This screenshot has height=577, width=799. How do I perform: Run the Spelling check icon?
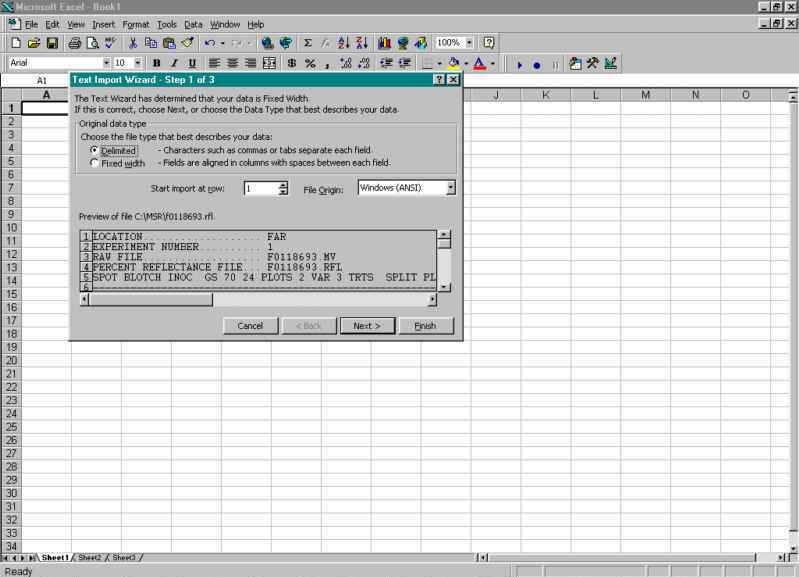click(x=111, y=43)
